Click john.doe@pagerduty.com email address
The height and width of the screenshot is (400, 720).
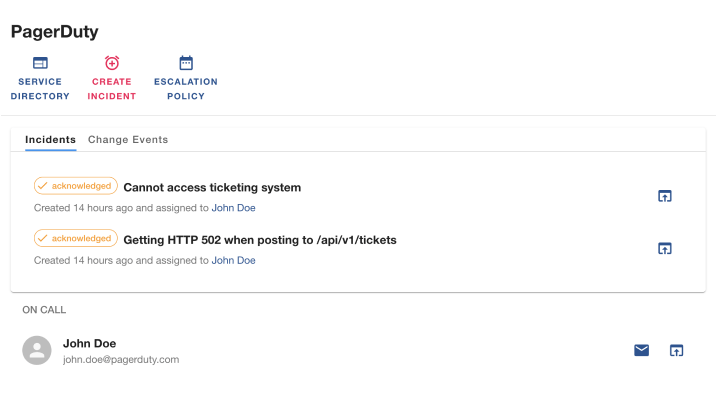pyautogui.click(x=121, y=360)
